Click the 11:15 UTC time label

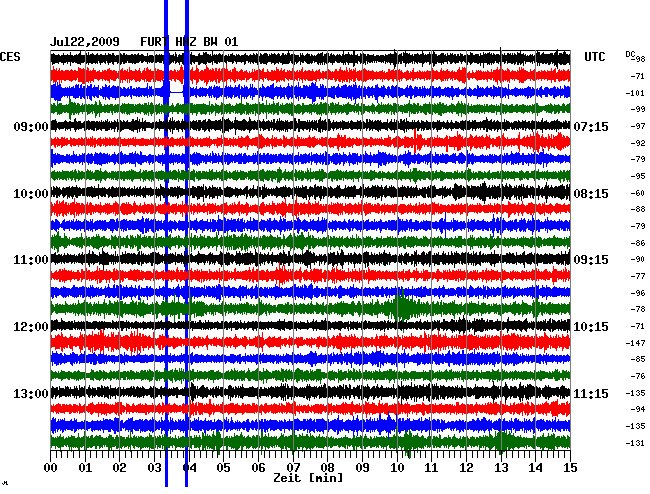pos(591,393)
